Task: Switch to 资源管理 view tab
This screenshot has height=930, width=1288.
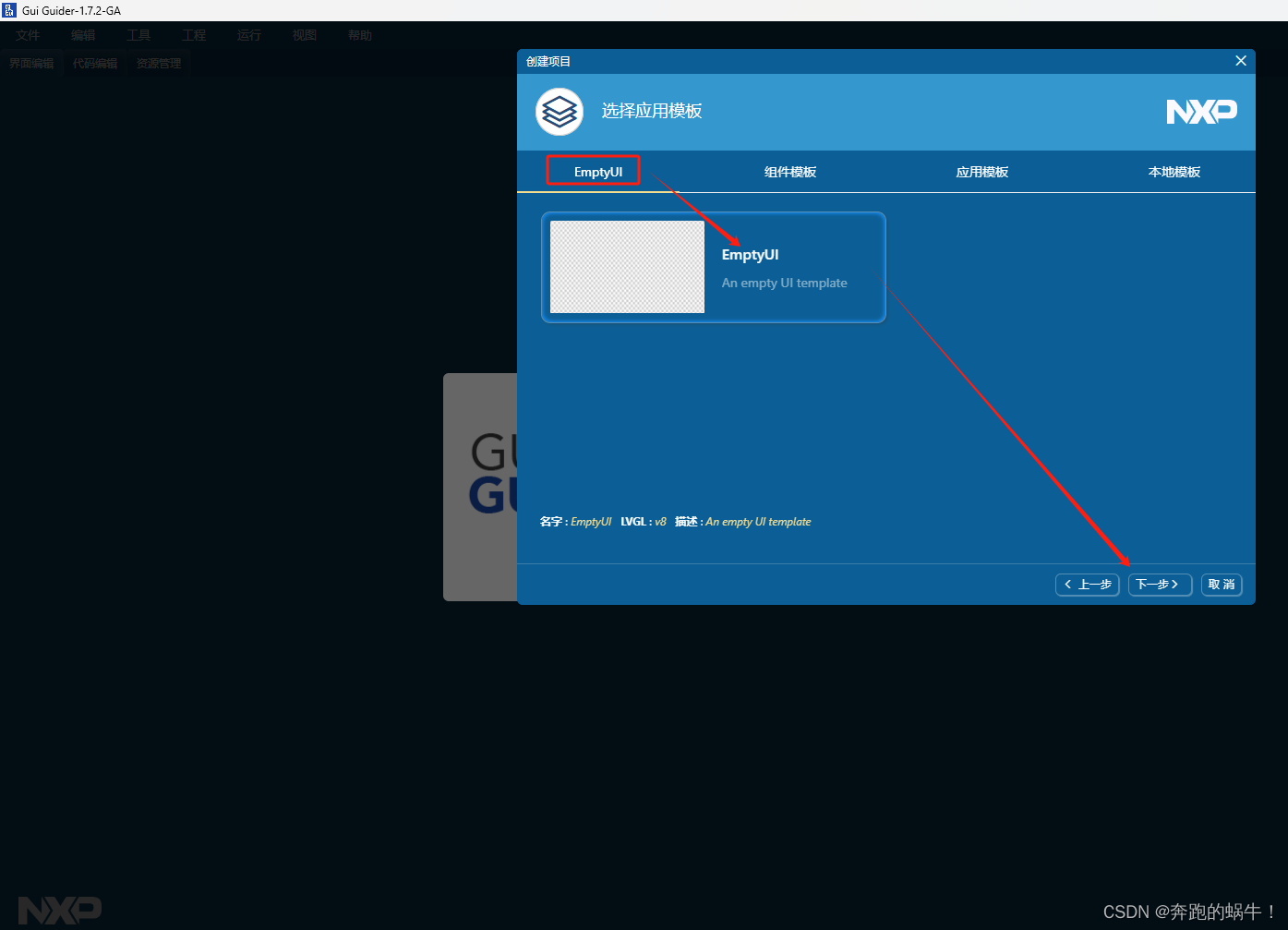Action: 159,64
